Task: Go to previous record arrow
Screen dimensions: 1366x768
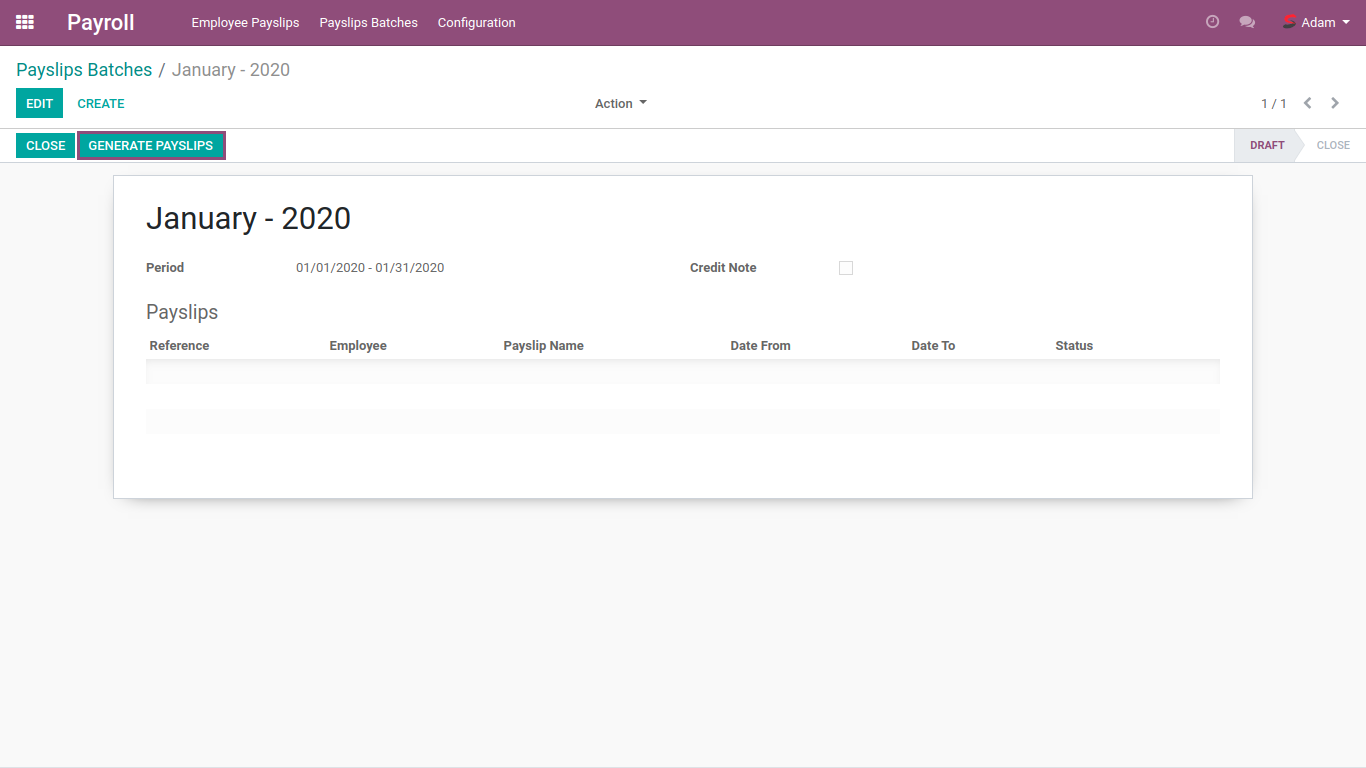Action: (1307, 103)
